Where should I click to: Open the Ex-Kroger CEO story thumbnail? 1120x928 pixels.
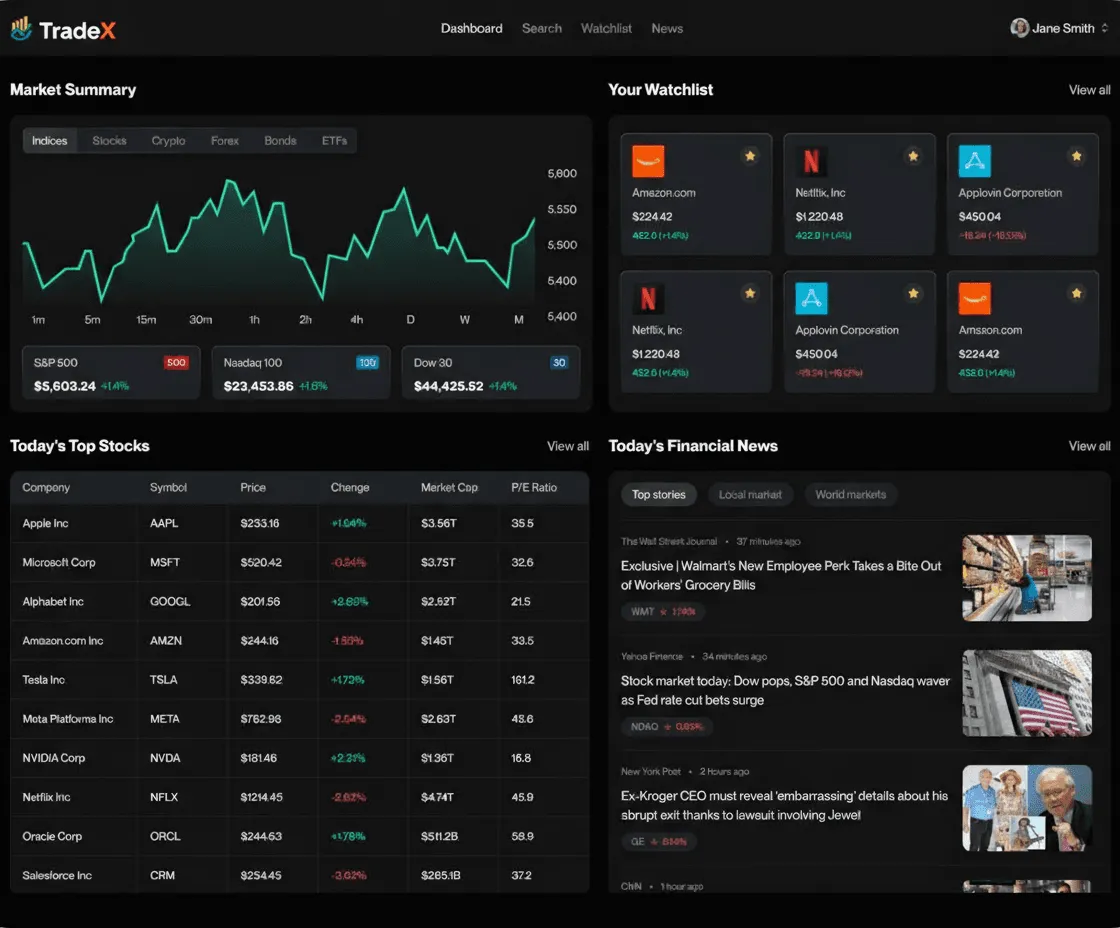click(1026, 808)
